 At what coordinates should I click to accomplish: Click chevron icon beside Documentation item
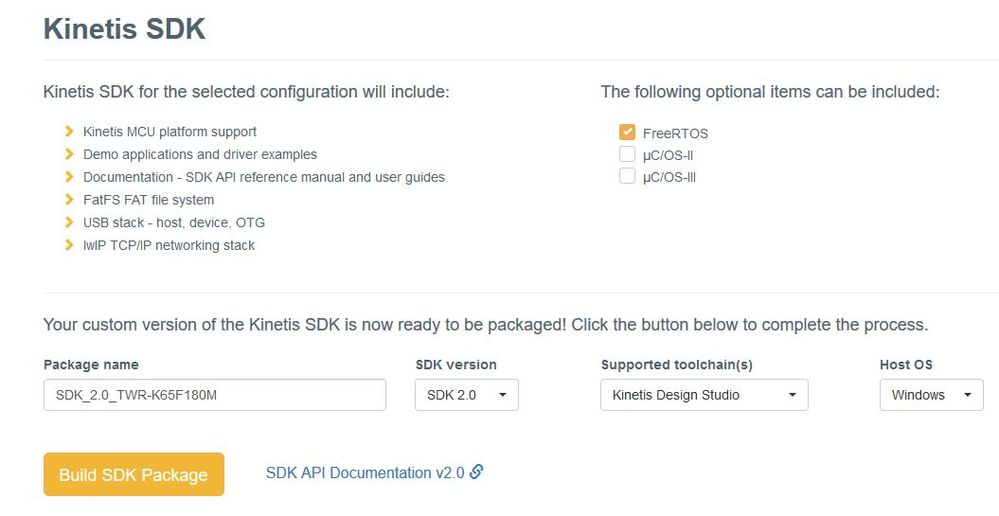pos(69,177)
